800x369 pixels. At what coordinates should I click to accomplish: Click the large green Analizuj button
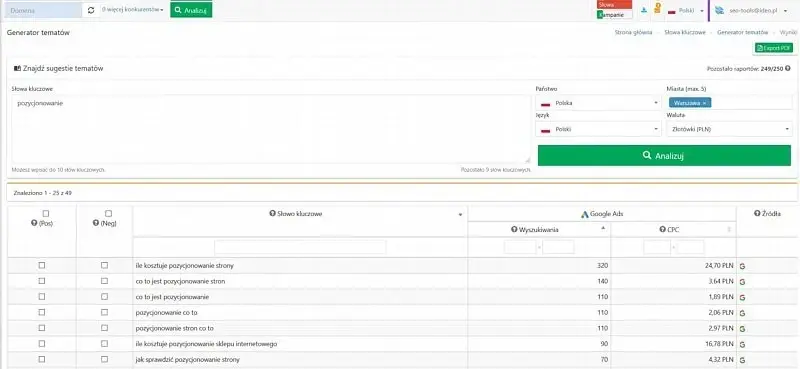coord(664,156)
